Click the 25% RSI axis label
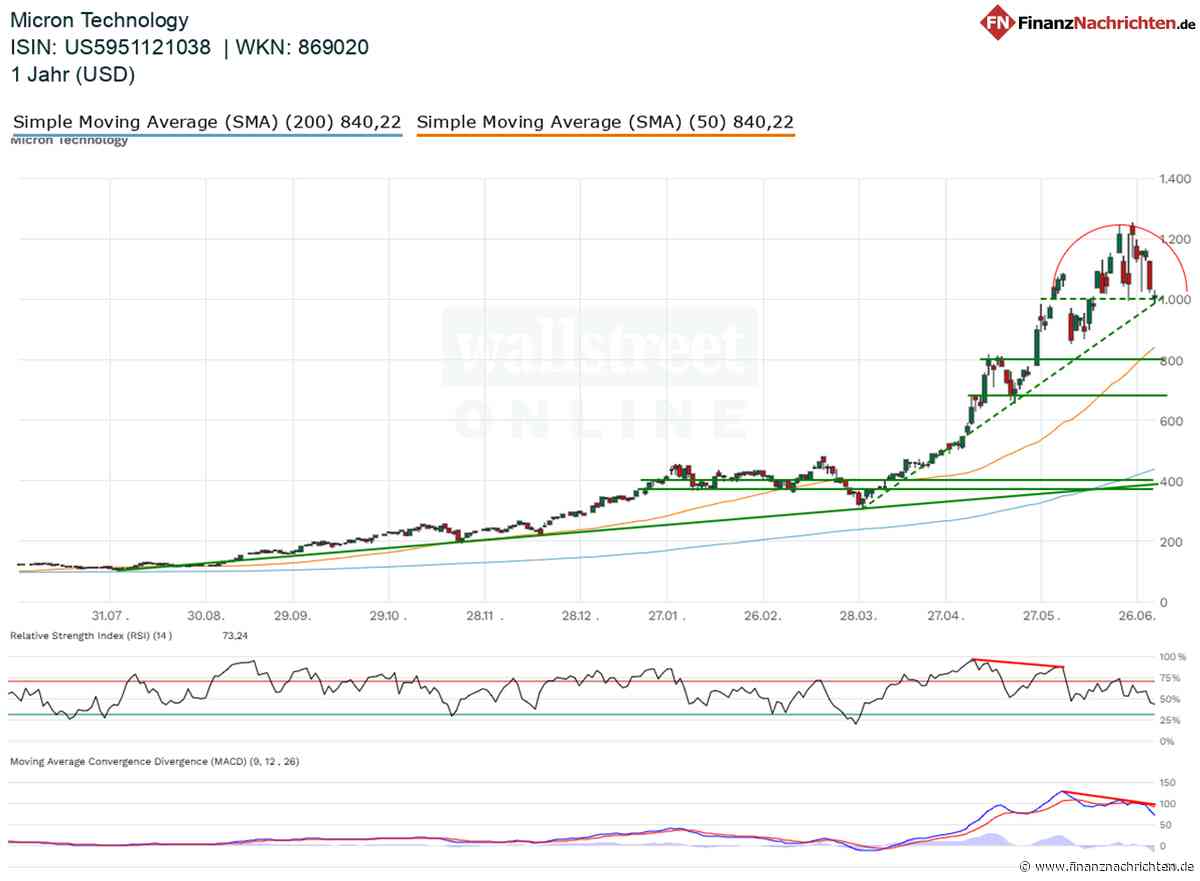This screenshot has width=1200, height=881. click(1172, 720)
